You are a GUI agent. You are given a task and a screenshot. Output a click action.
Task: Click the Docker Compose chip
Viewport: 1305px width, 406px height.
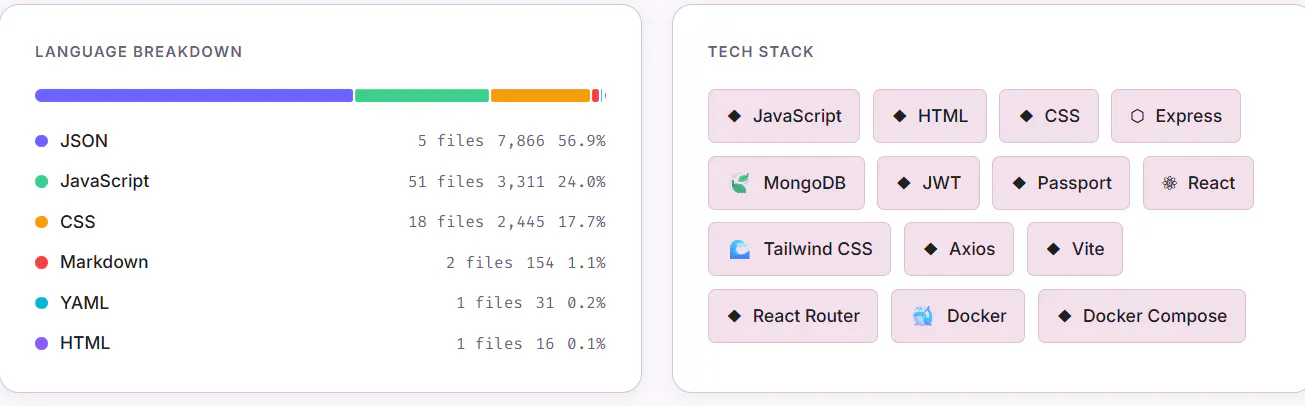click(1142, 316)
